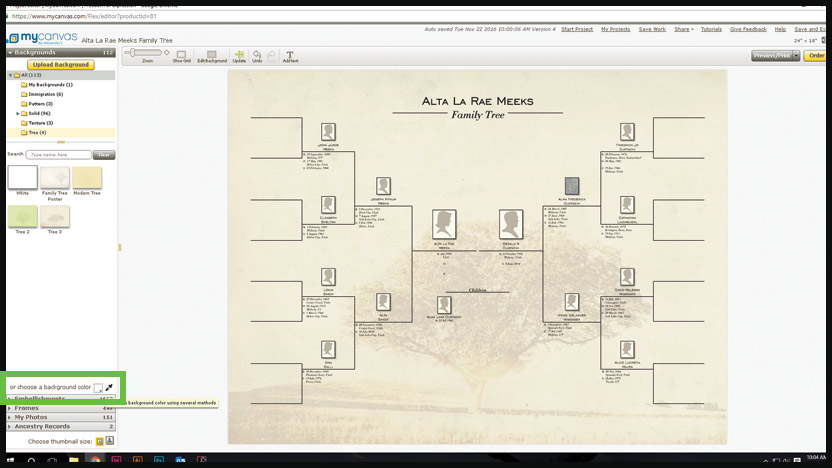Open the Preview/Print dropdown arrow
Screen dimensions: 832x468
click(x=796, y=56)
